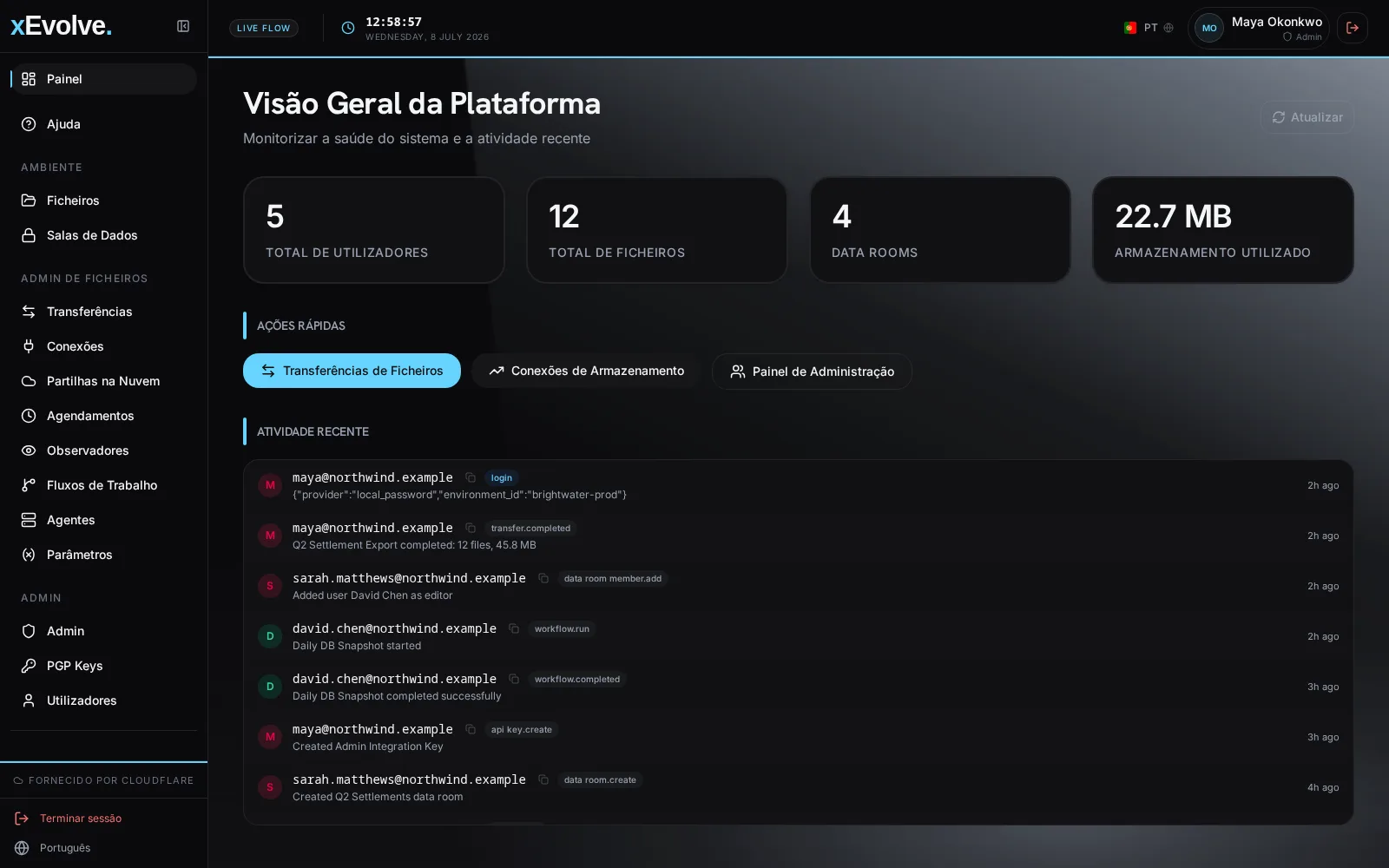This screenshot has height=868, width=1389.
Task: Click the LIVE FLOW badge
Action: pyautogui.click(x=264, y=28)
